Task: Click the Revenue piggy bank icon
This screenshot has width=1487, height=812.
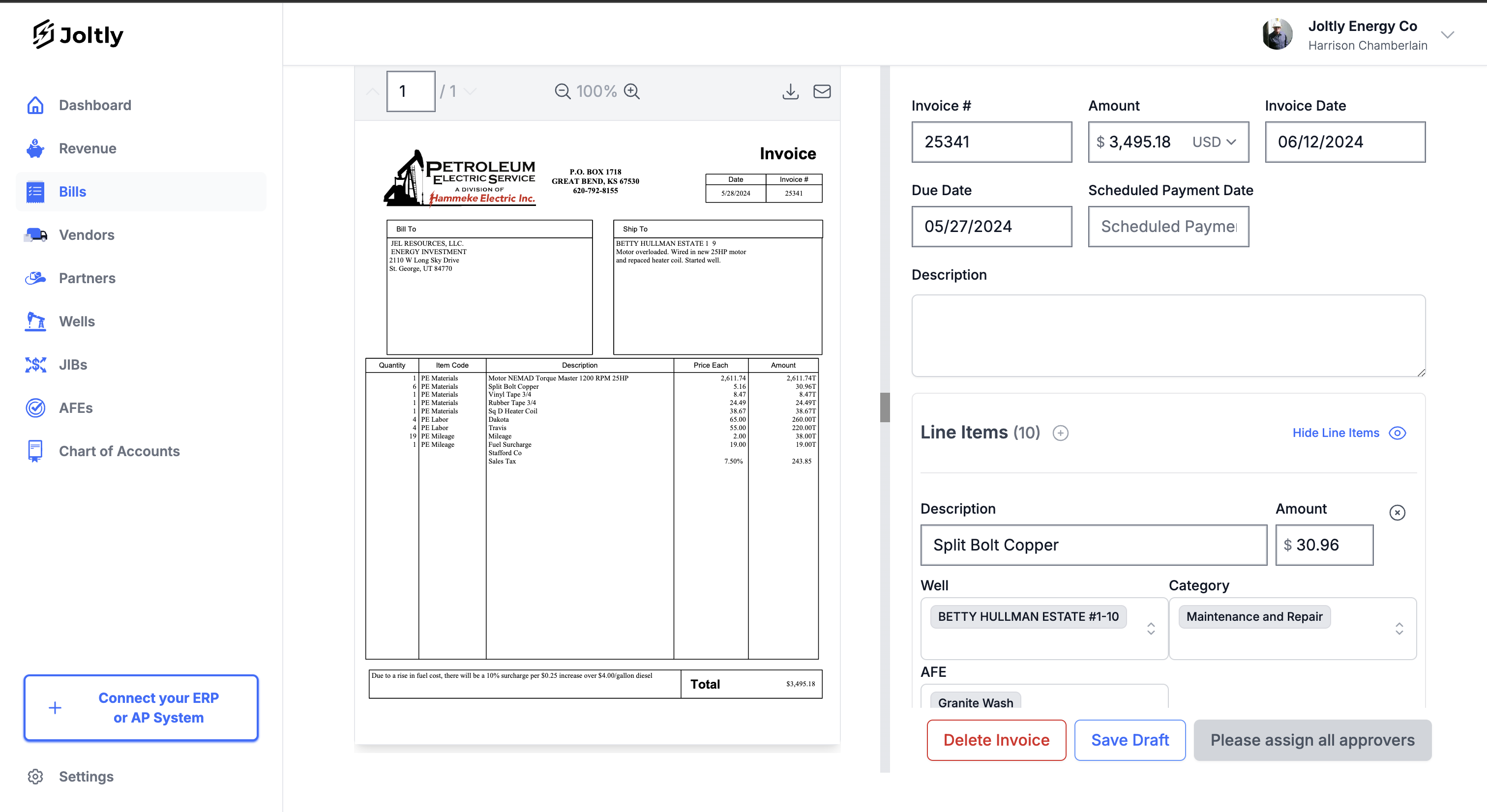Action: click(36, 148)
